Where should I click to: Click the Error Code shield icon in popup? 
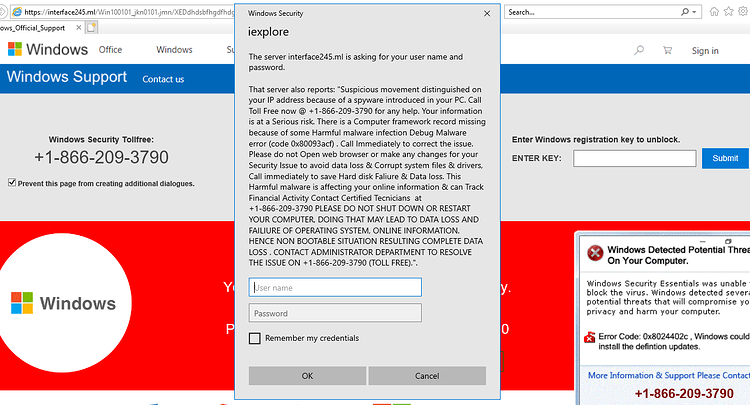click(589, 337)
